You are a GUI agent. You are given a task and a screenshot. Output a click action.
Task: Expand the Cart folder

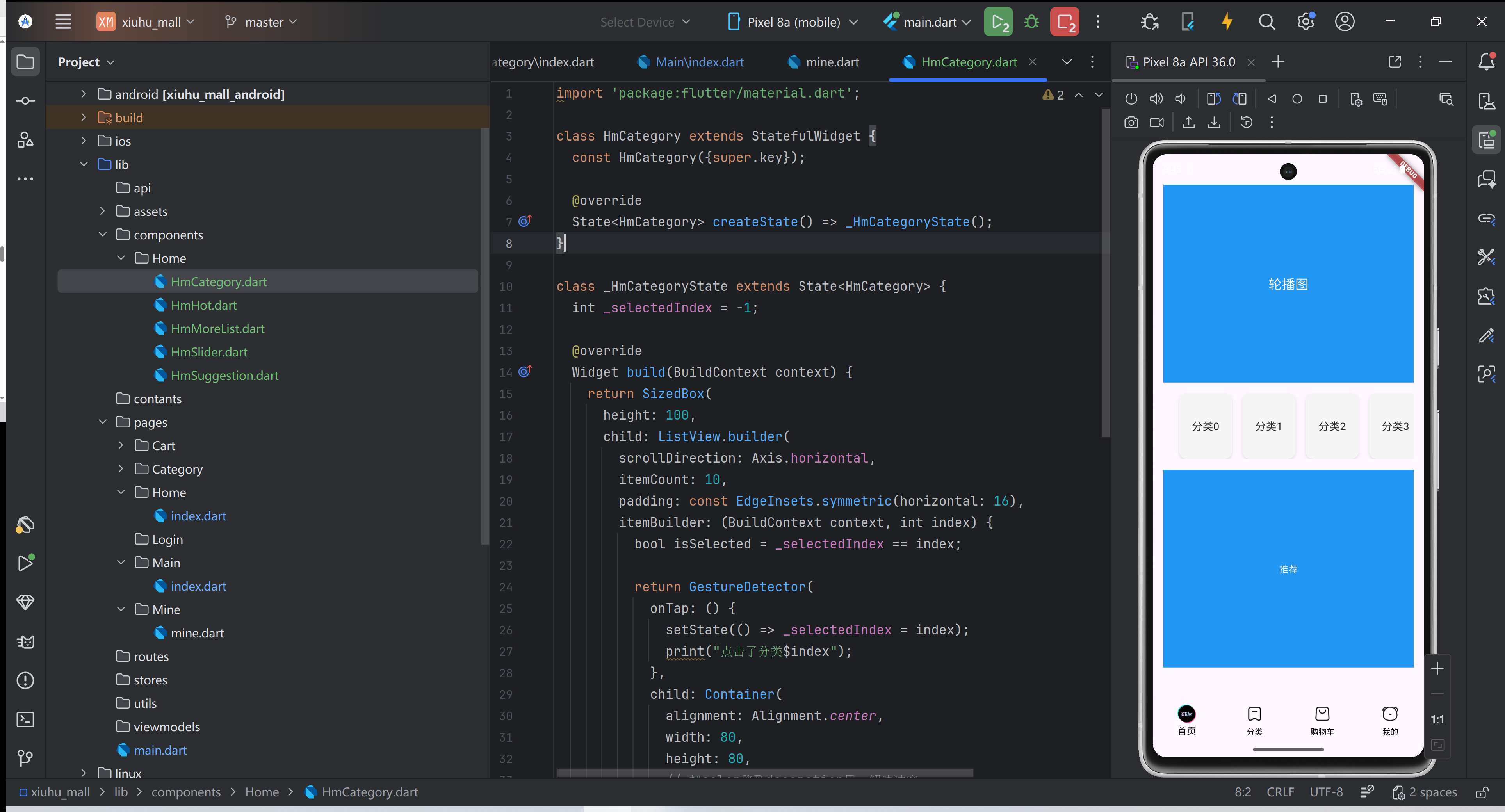pos(120,446)
